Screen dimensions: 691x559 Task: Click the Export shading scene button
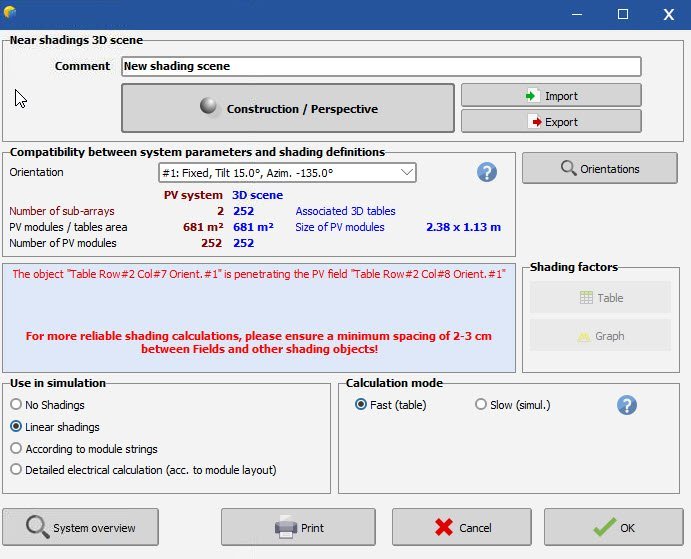550,122
